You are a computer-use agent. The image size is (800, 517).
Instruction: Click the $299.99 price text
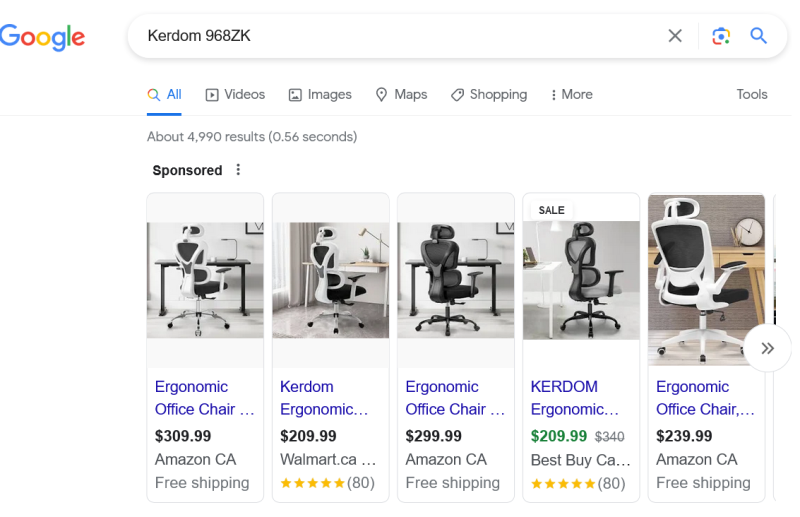433,436
